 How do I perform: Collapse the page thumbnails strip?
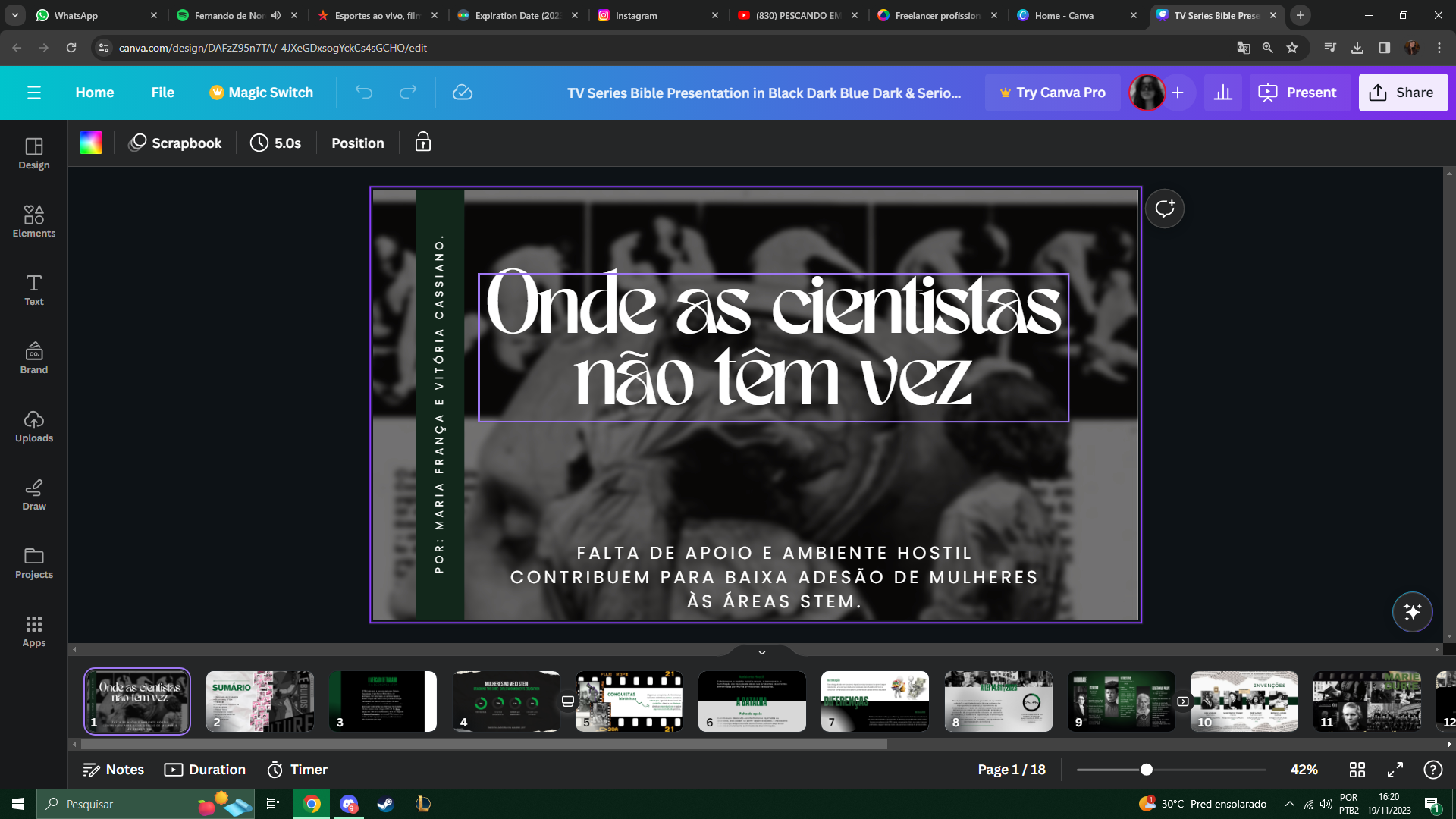coord(762,652)
